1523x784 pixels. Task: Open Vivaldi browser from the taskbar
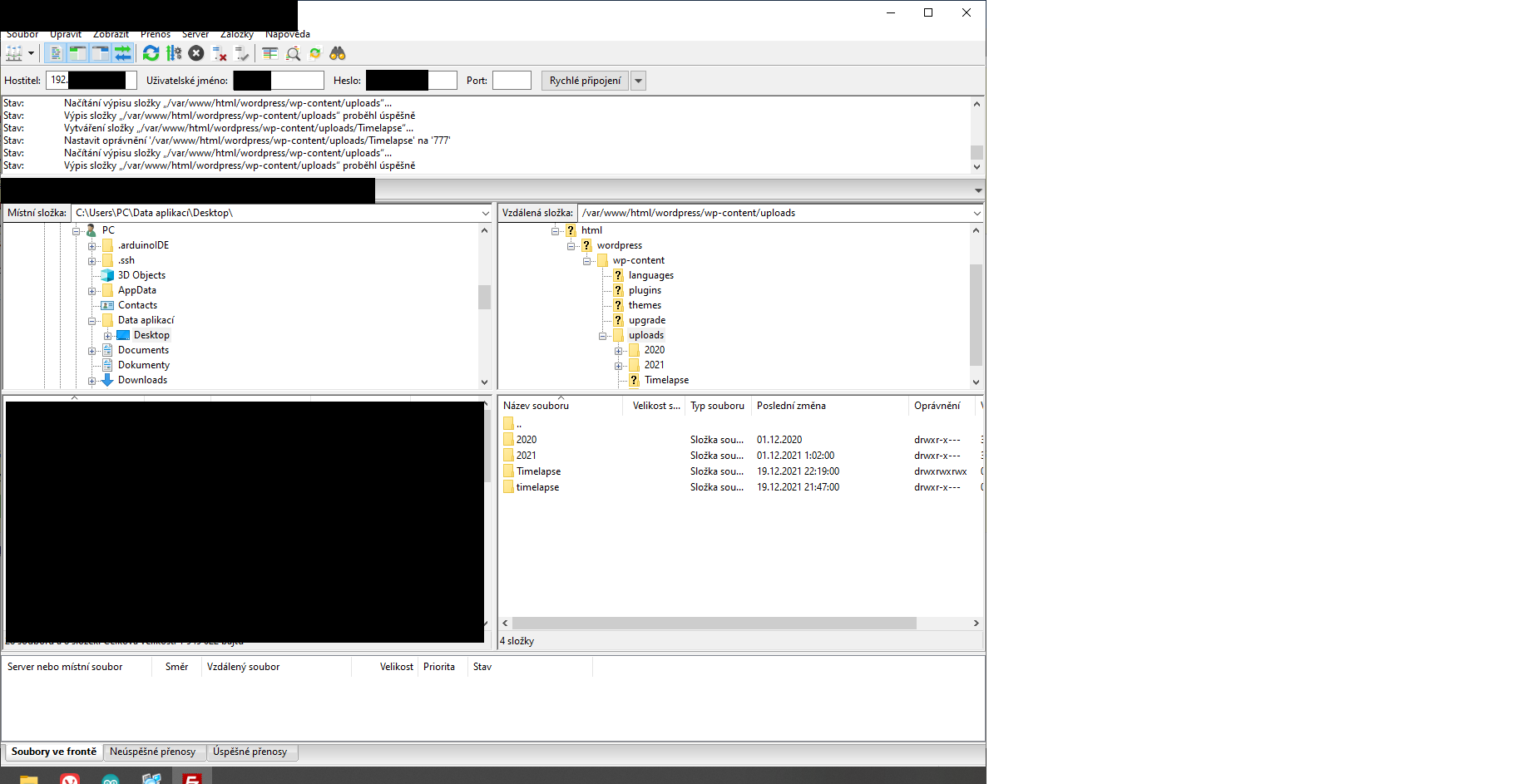point(70,778)
